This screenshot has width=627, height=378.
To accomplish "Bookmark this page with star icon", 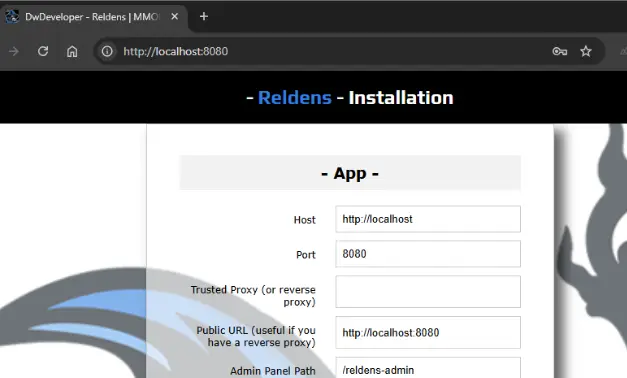I will pyautogui.click(x=586, y=51).
